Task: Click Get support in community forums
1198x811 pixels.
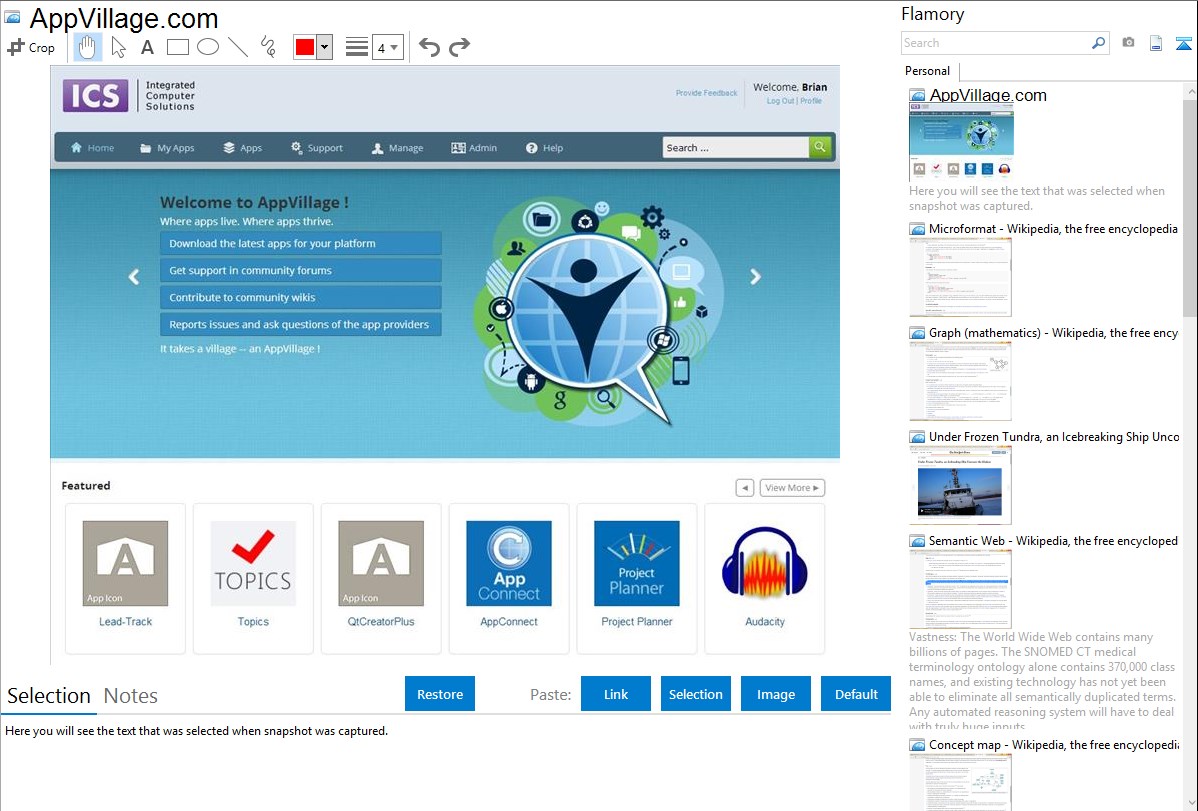Action: [300, 270]
